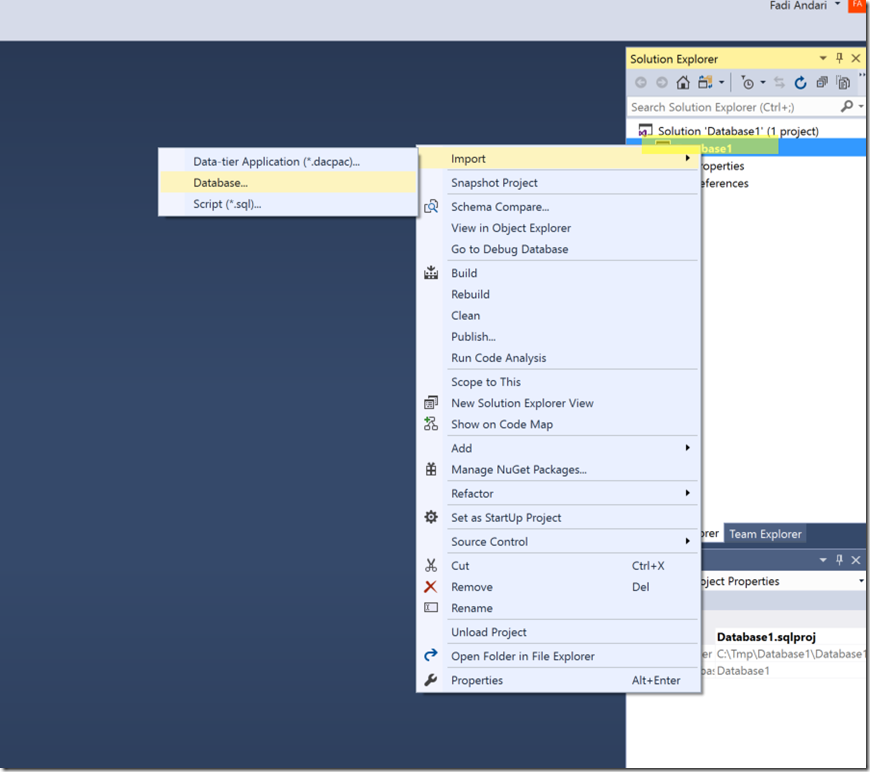Viewport: 870px width, 772px height.
Task: Click the C:\Tmp\Database1 folder path value
Action: coord(790,654)
